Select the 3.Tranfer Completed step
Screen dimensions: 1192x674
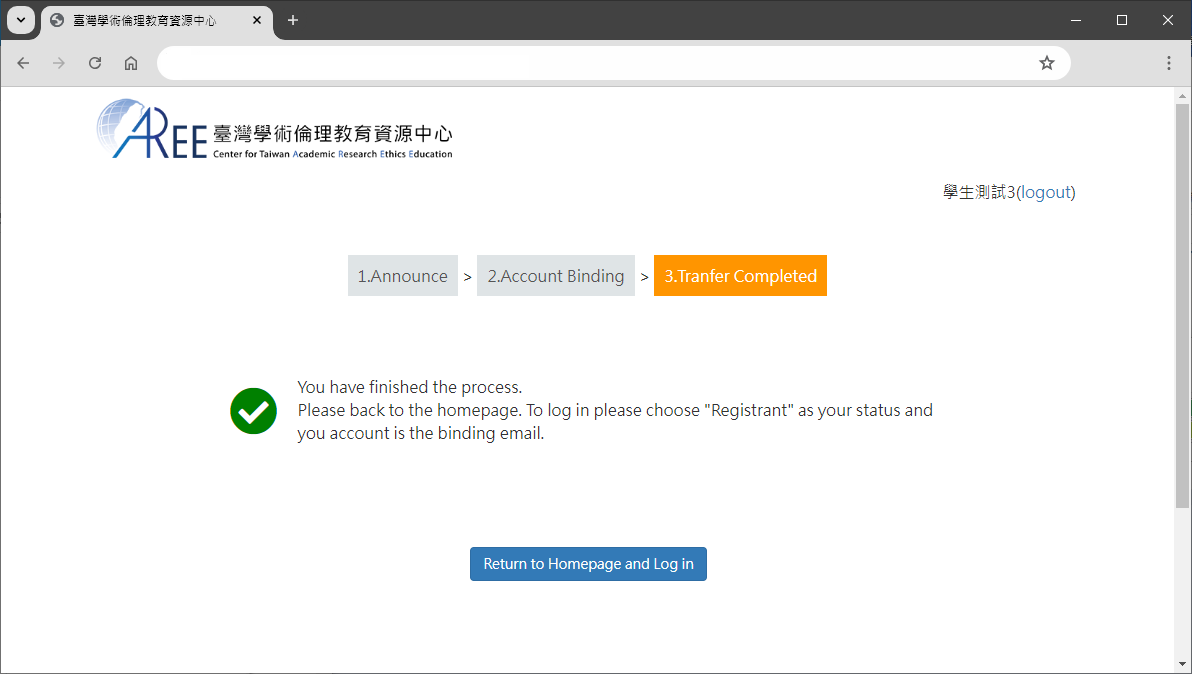[x=740, y=276]
